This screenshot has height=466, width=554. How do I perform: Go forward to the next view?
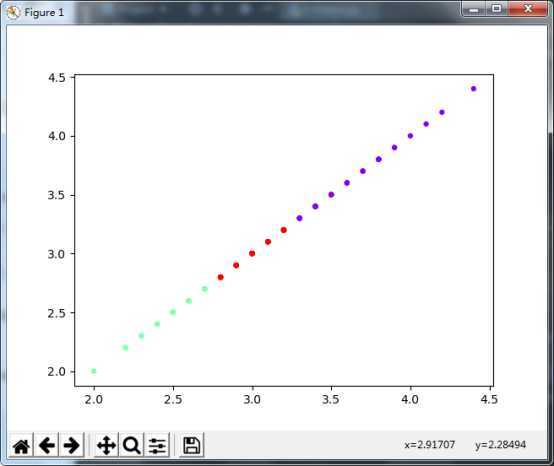pyautogui.click(x=72, y=445)
